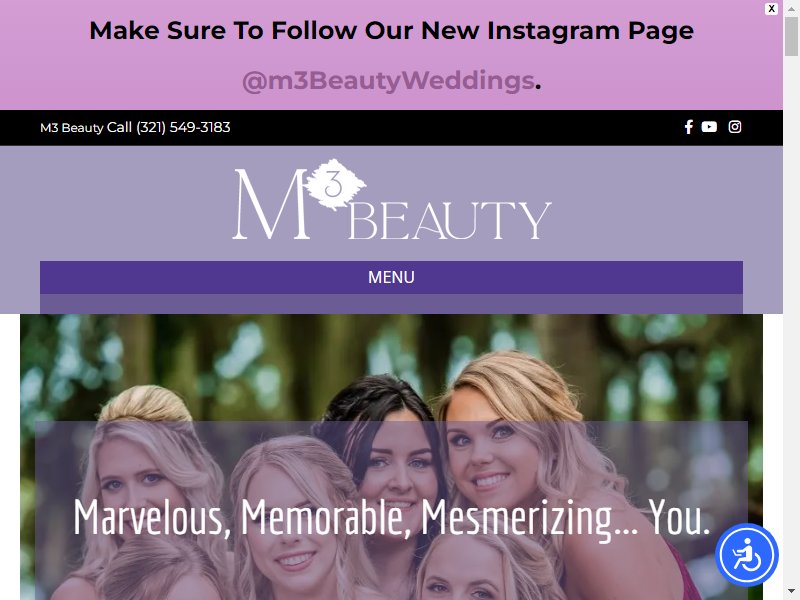The height and width of the screenshot is (600, 800).
Task: Open the accessibility options widget
Action: coord(746,555)
